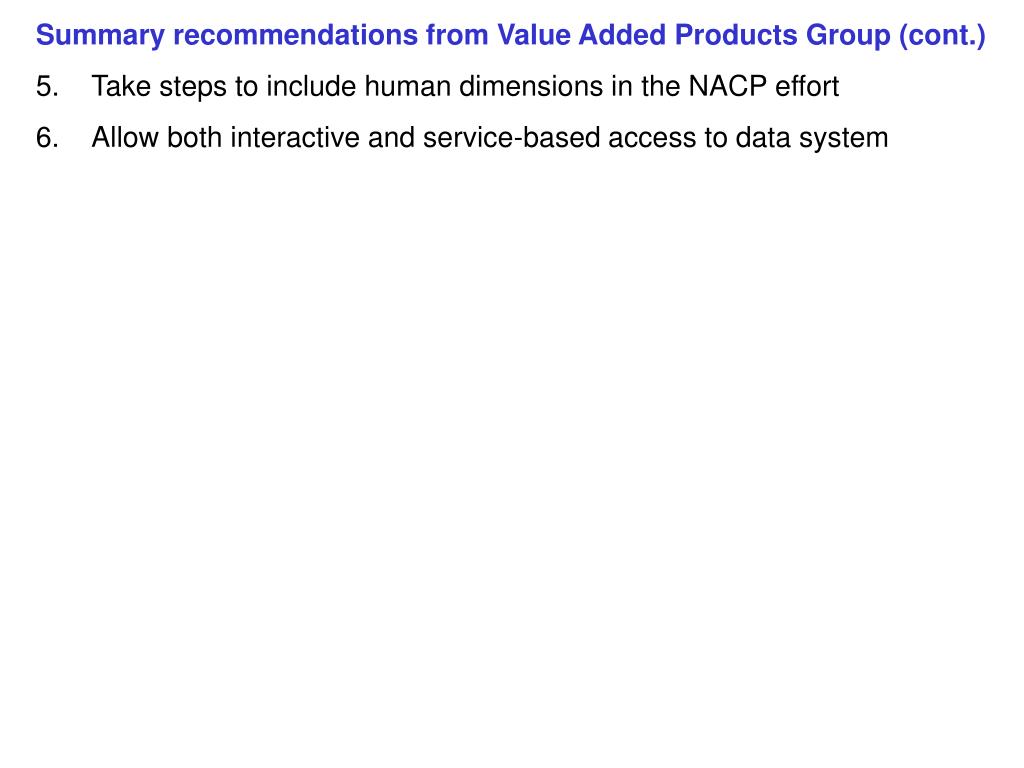Image resolution: width=1024 pixels, height=768 pixels.
Task: Click the word 'data' in item 6
Action: (763, 138)
